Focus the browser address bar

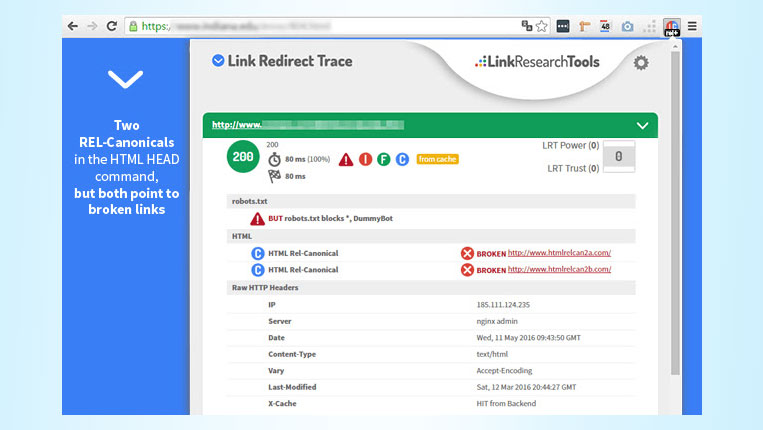click(x=337, y=26)
